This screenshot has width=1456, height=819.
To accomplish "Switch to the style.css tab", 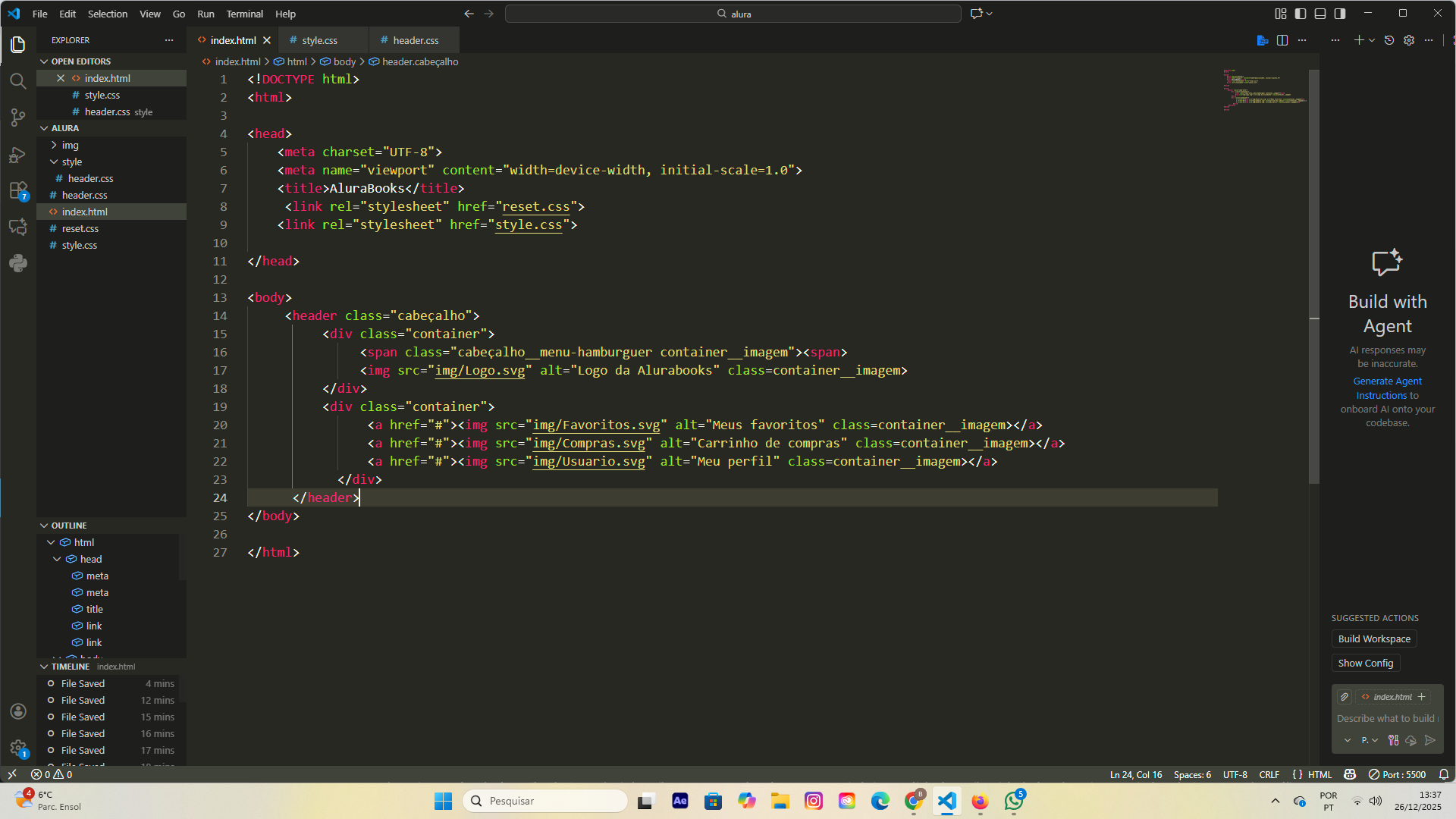I will coord(319,40).
